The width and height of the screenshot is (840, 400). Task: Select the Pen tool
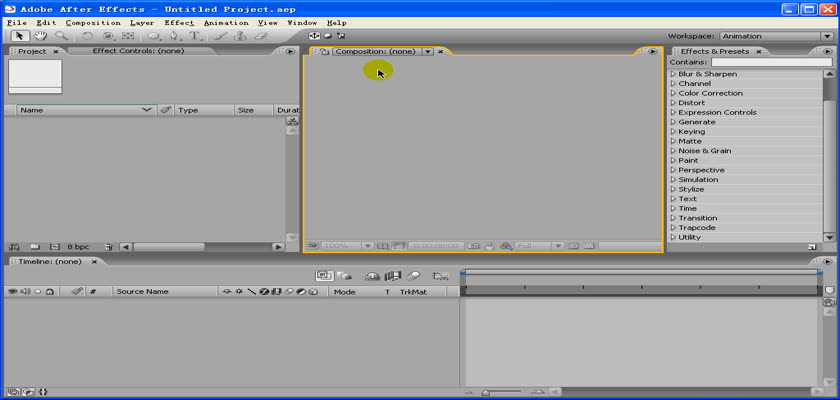(175, 36)
